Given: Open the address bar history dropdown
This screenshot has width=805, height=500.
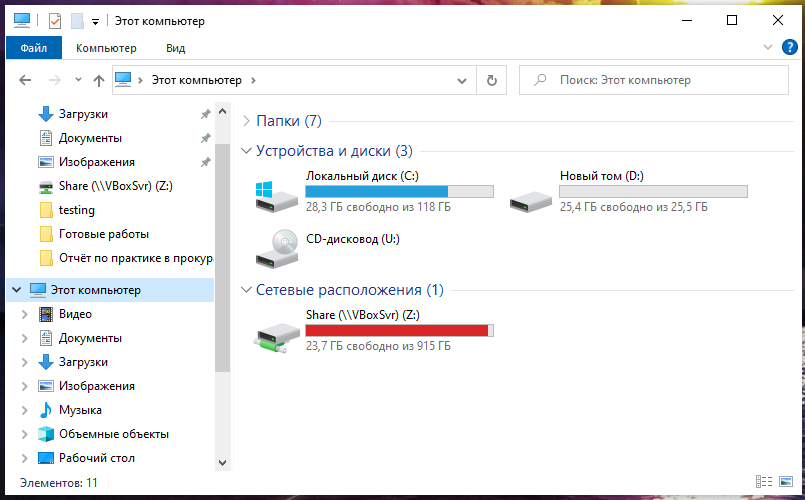Looking at the screenshot, I should point(462,80).
